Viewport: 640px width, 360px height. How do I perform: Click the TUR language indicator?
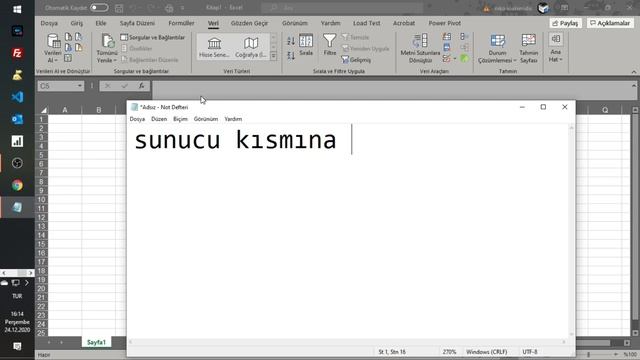17,296
